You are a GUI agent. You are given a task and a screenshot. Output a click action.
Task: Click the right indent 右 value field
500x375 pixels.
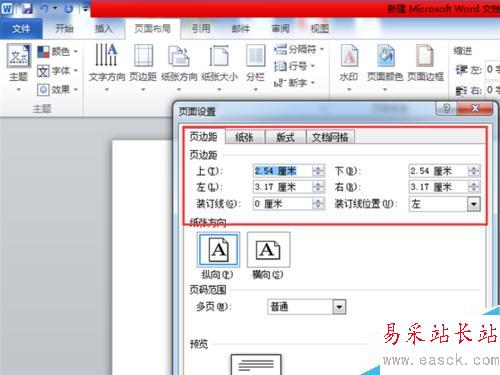click(493, 90)
